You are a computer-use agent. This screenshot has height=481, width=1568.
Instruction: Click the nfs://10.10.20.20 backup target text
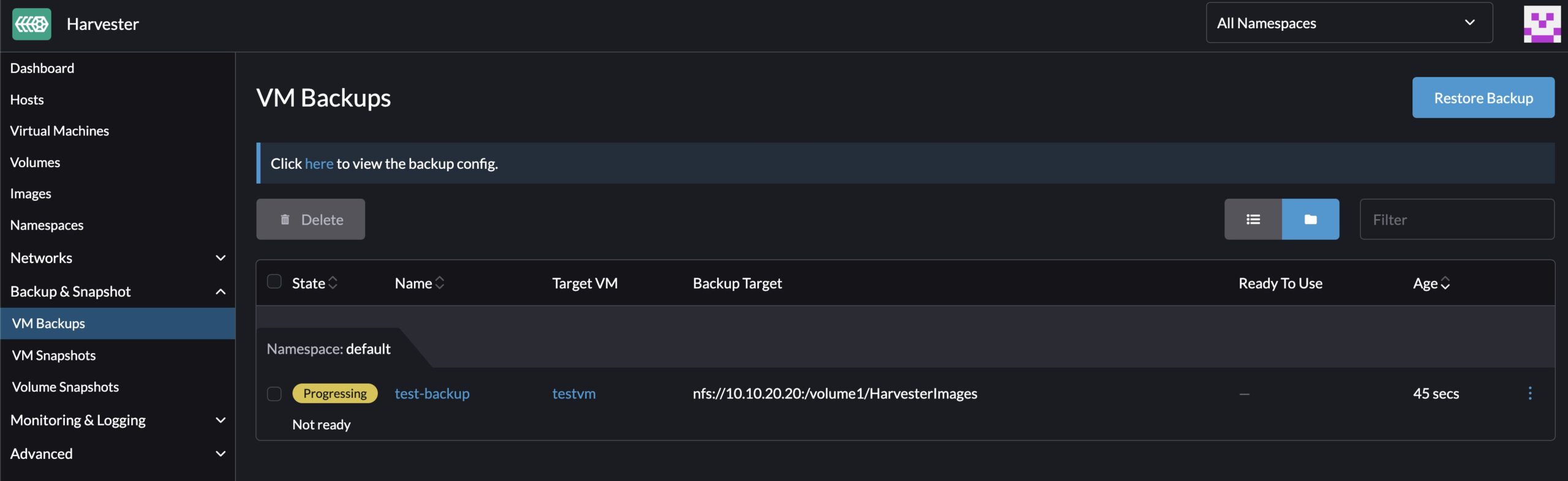click(835, 393)
